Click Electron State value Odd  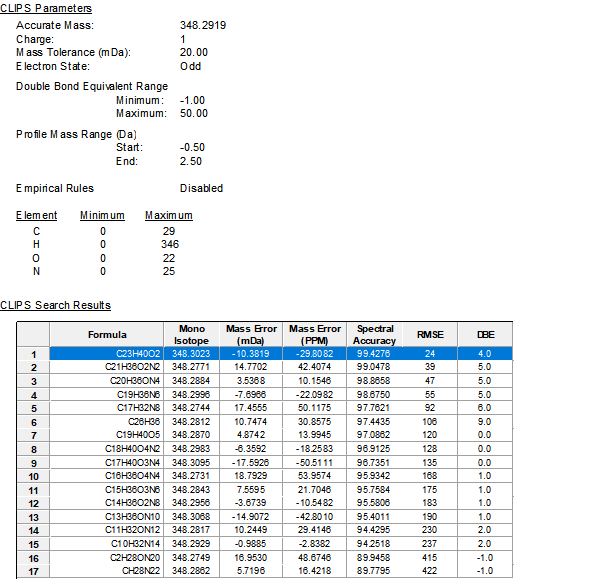(190, 66)
